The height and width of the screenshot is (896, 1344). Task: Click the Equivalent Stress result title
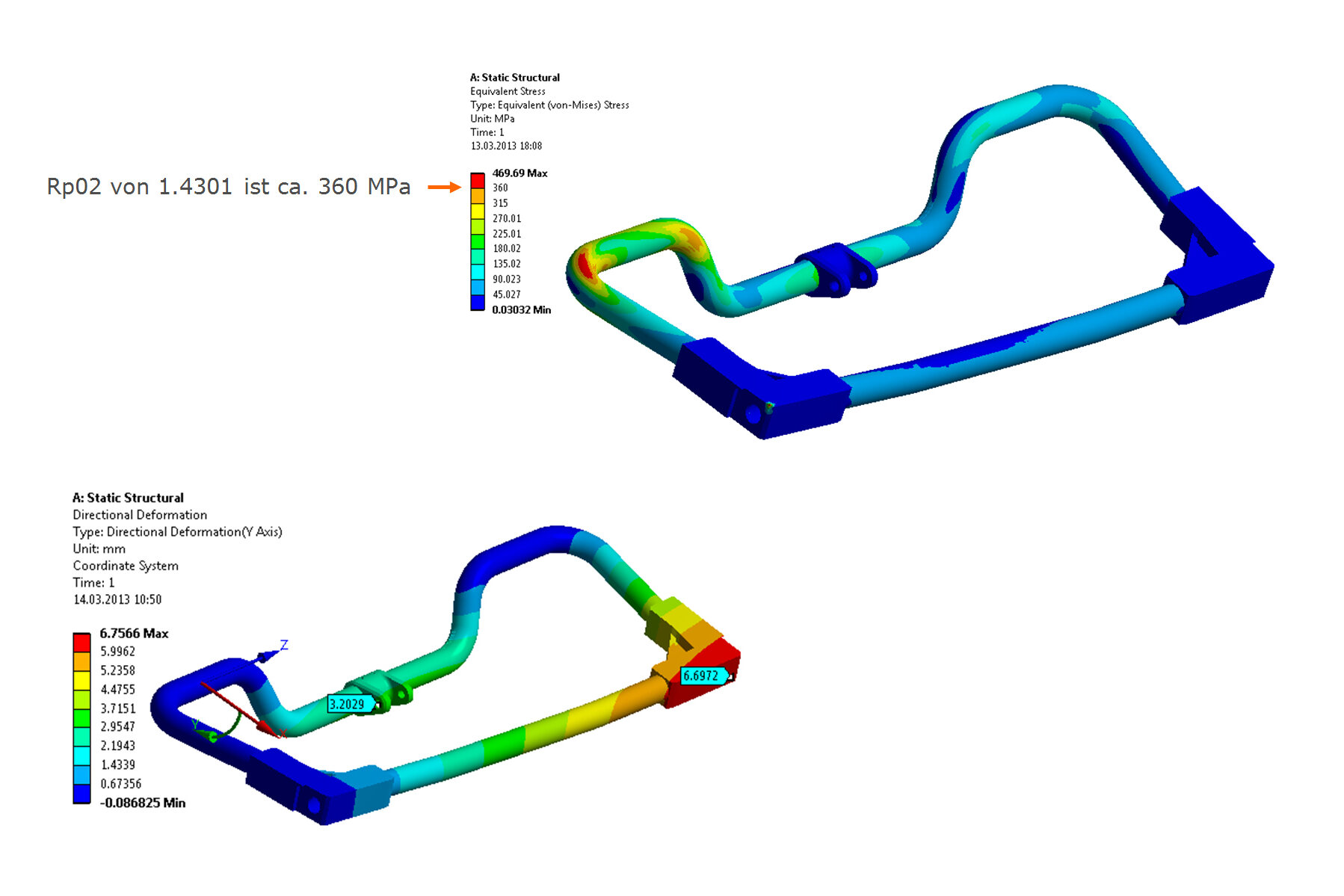pos(508,91)
